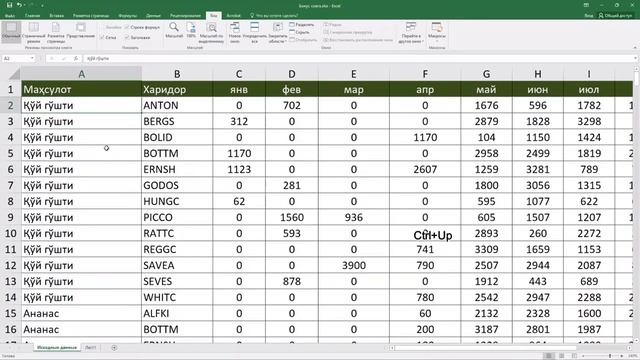Screen dimensions: 640x360
Task: Open the Review (Рецензирование) tab
Action: pyautogui.click(x=185, y=16)
